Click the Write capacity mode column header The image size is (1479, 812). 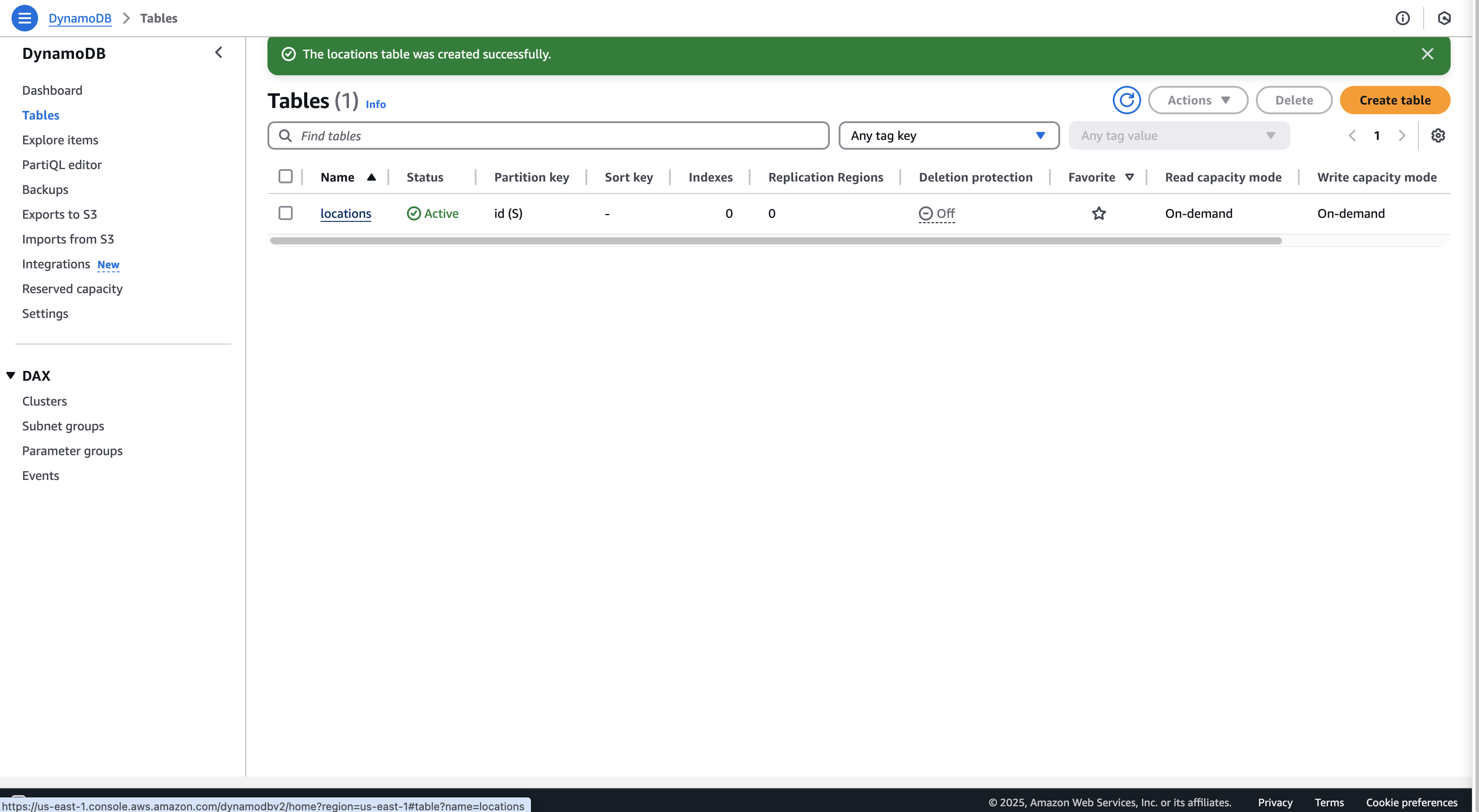point(1377,177)
